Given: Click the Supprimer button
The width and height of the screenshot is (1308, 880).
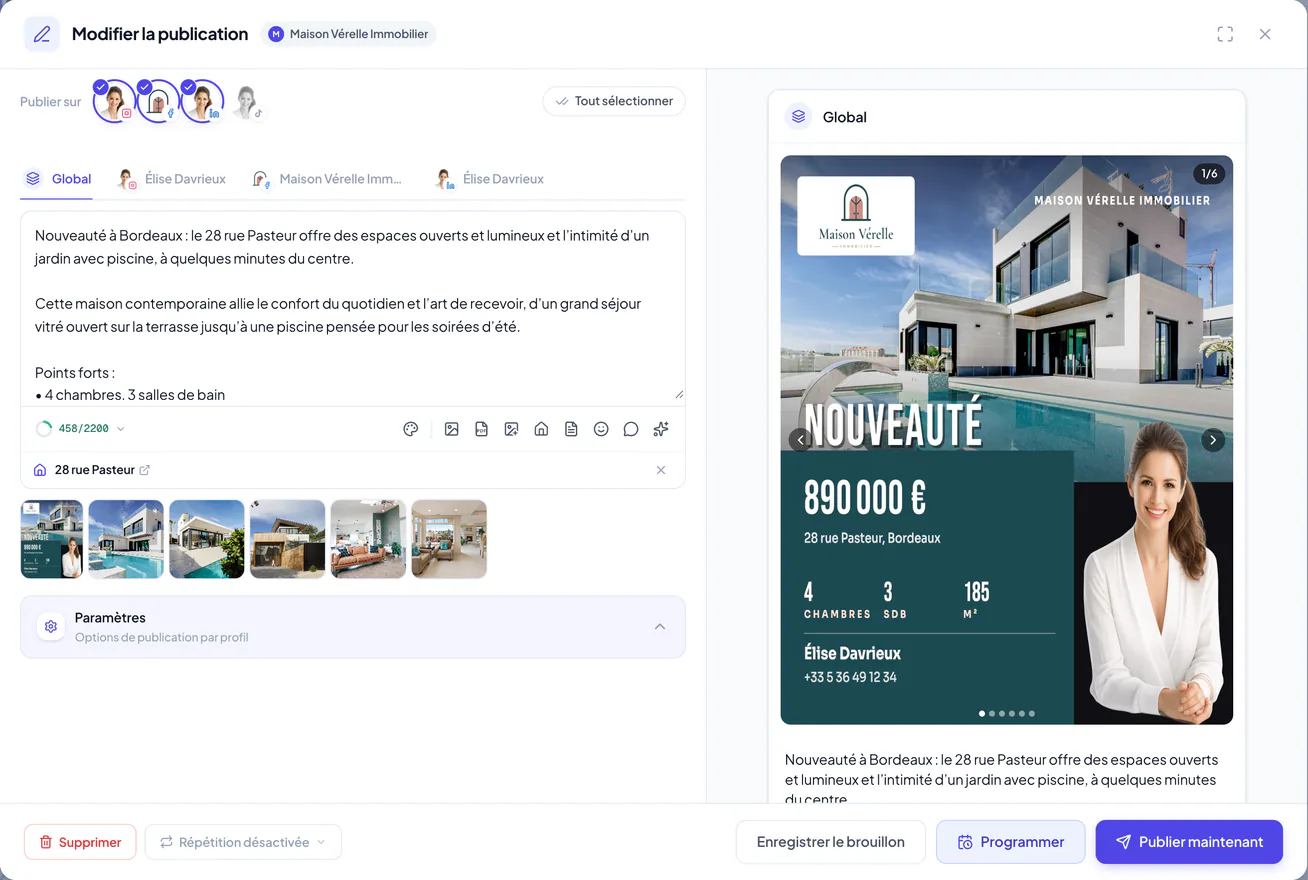Looking at the screenshot, I should (x=80, y=842).
